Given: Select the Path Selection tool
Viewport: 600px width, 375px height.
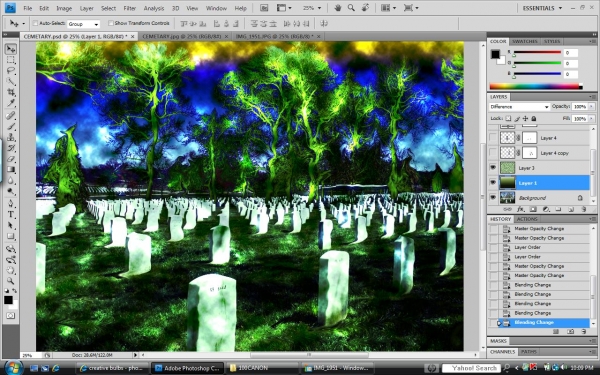Looking at the screenshot, I should 11,225.
